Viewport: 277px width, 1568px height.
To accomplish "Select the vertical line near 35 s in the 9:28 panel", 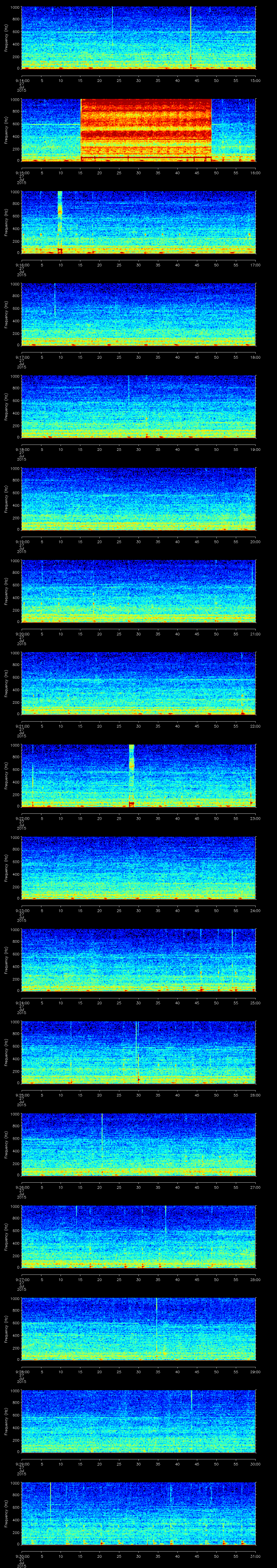I will click(156, 1315).
